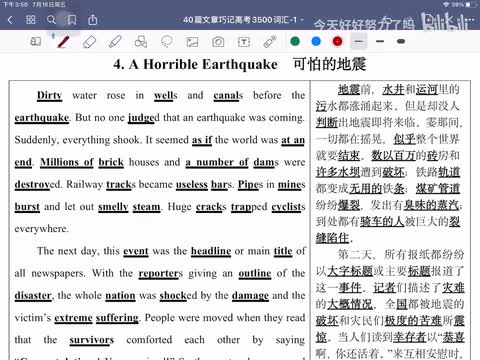The height and width of the screenshot is (360, 480).
Task: Tap the back arrow to leave the notebook
Action: (10, 20)
